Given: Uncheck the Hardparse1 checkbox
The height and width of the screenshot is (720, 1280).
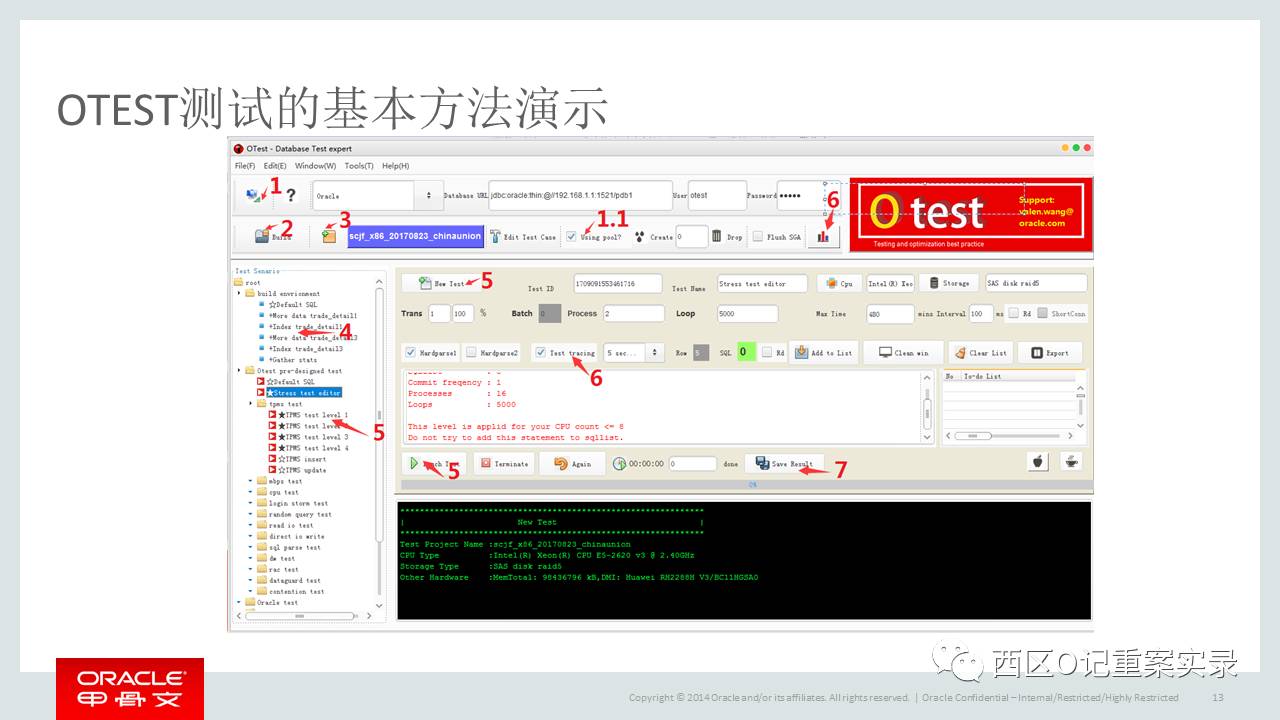Looking at the screenshot, I should tap(411, 352).
